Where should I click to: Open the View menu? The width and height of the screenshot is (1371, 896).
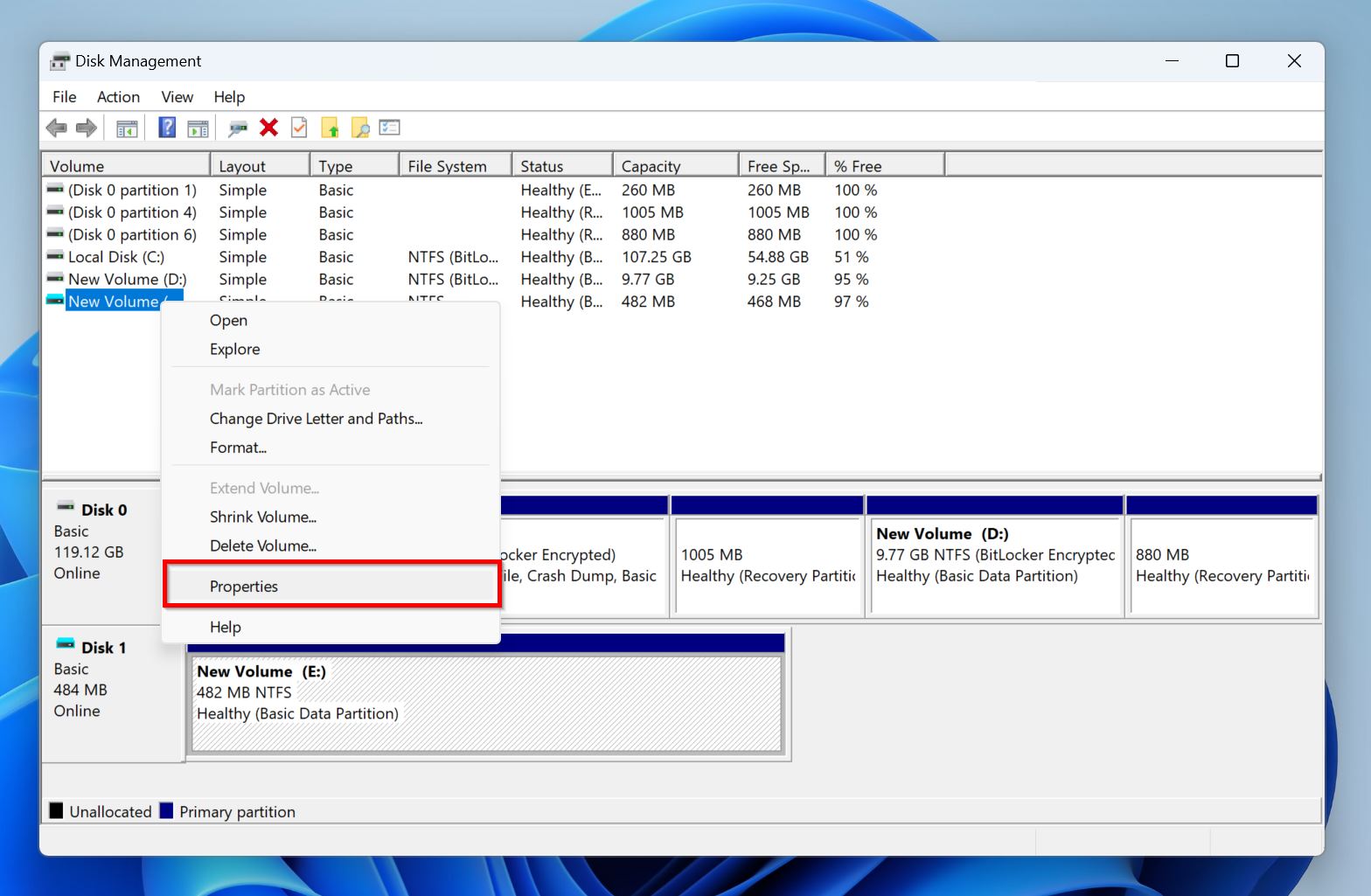[x=177, y=97]
